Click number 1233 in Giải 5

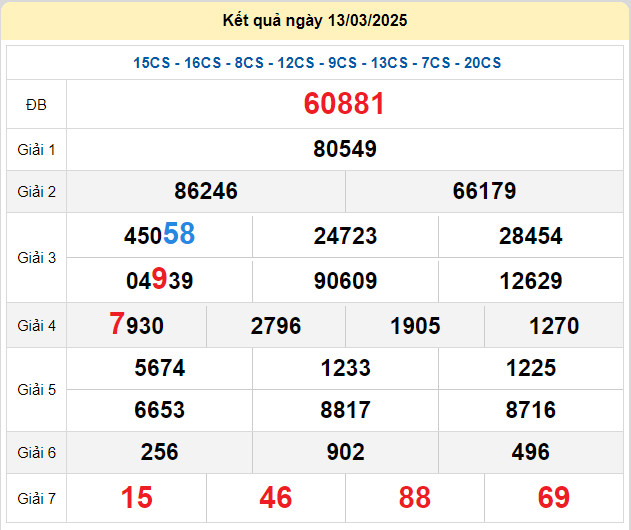345,368
